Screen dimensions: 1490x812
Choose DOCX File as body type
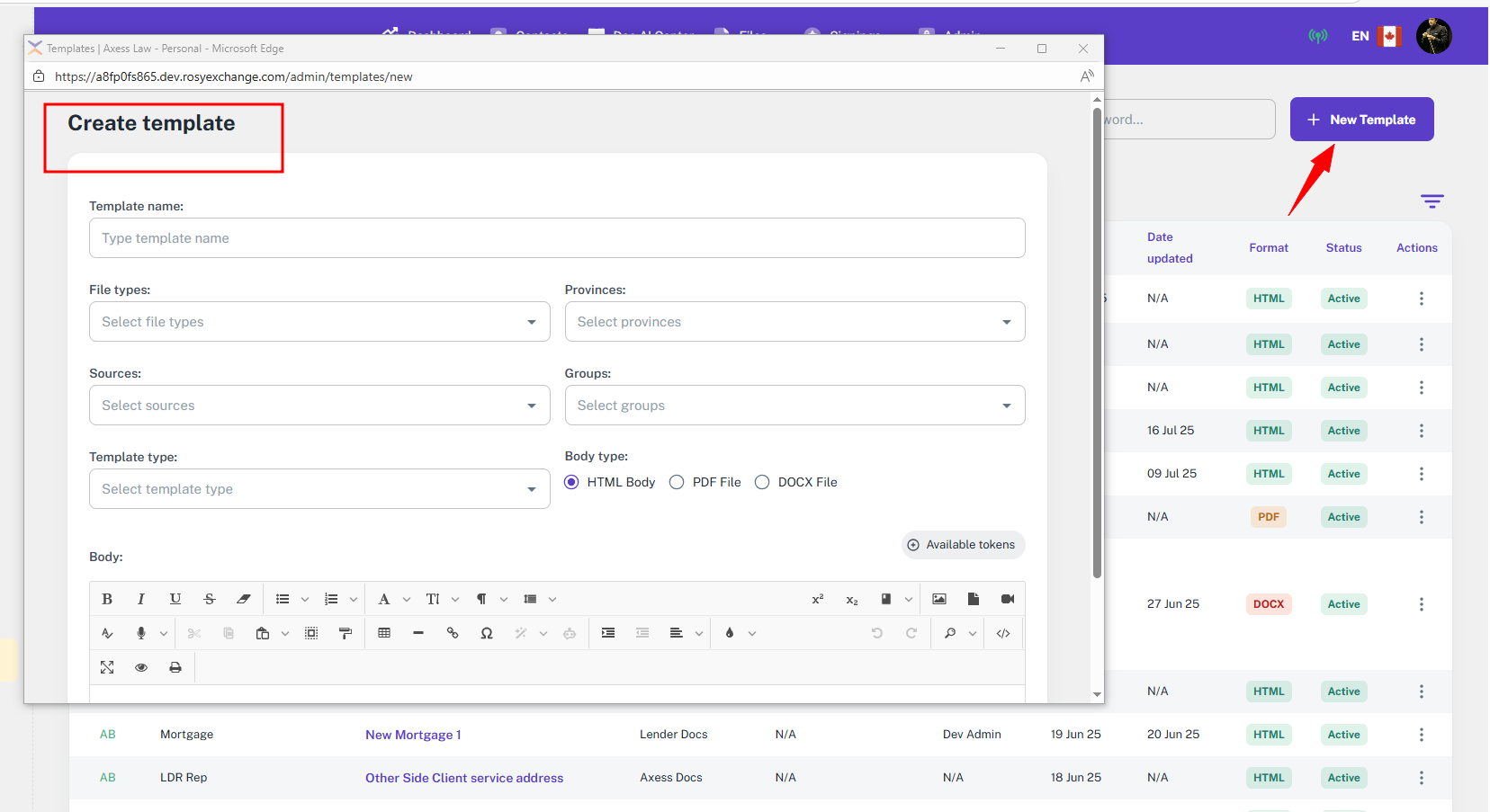coord(762,482)
